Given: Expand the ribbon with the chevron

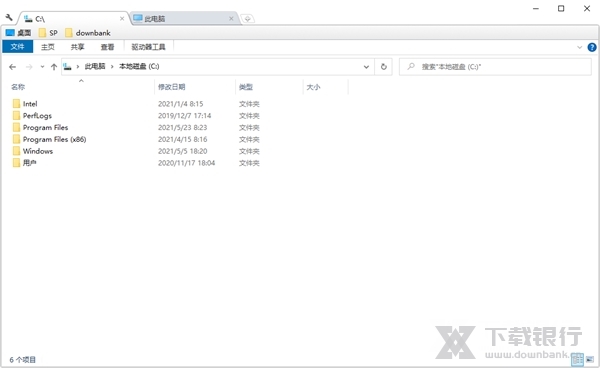Looking at the screenshot, I should pos(579,47).
